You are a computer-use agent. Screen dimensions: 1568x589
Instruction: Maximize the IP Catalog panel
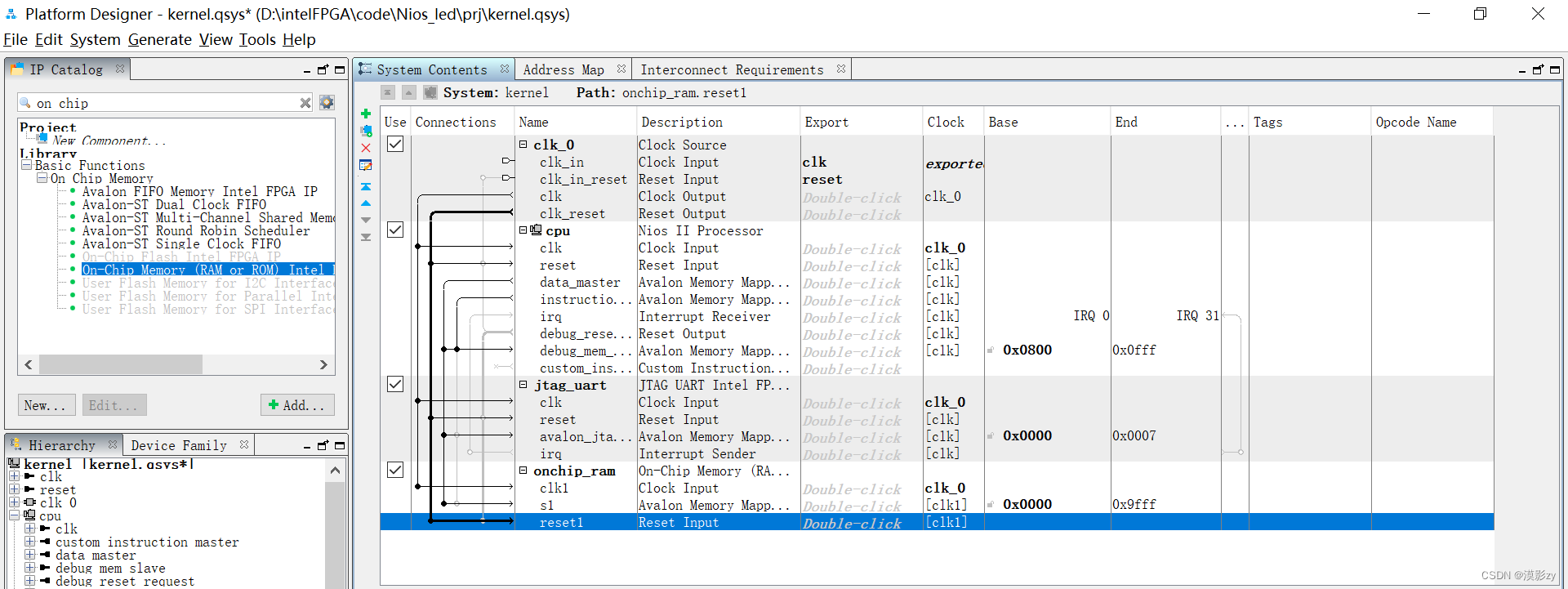(x=340, y=69)
